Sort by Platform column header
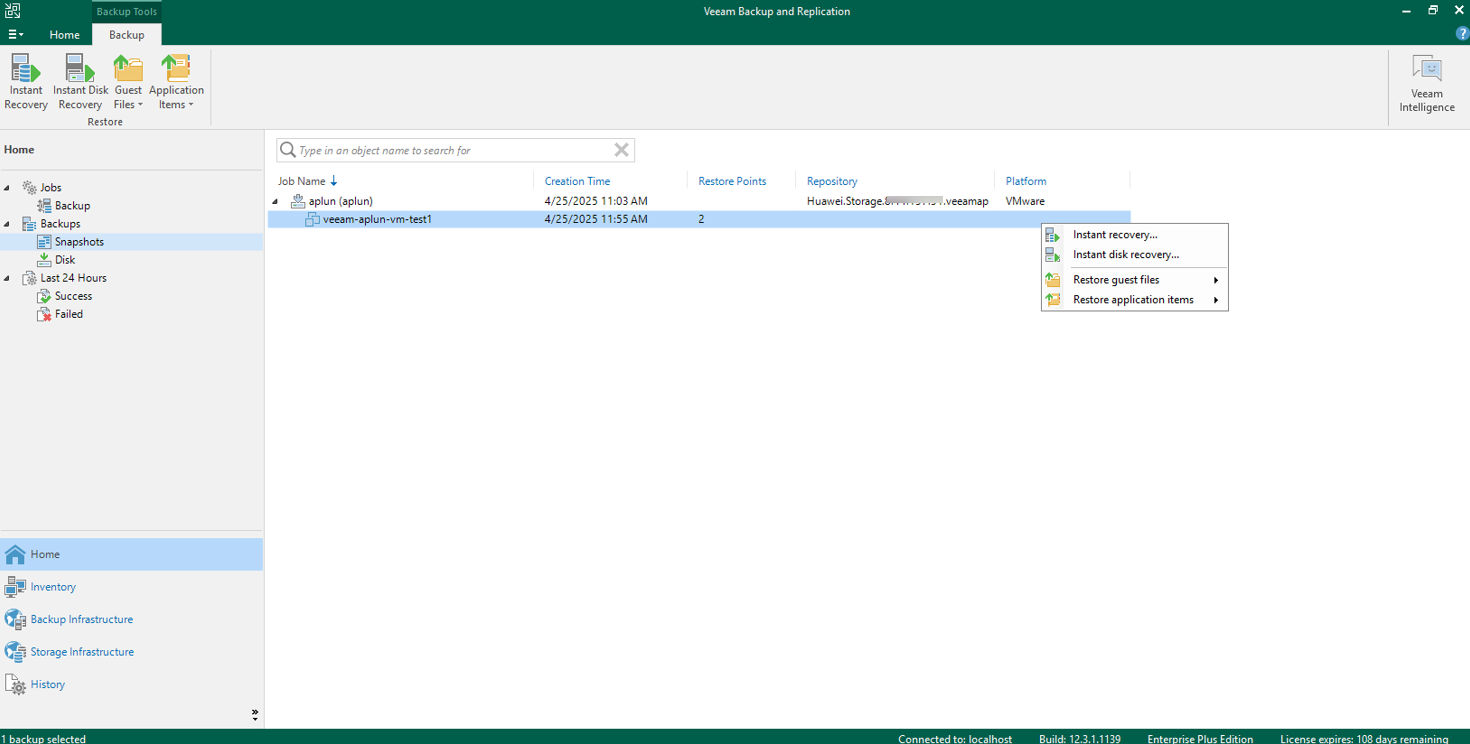 pyautogui.click(x=1026, y=181)
